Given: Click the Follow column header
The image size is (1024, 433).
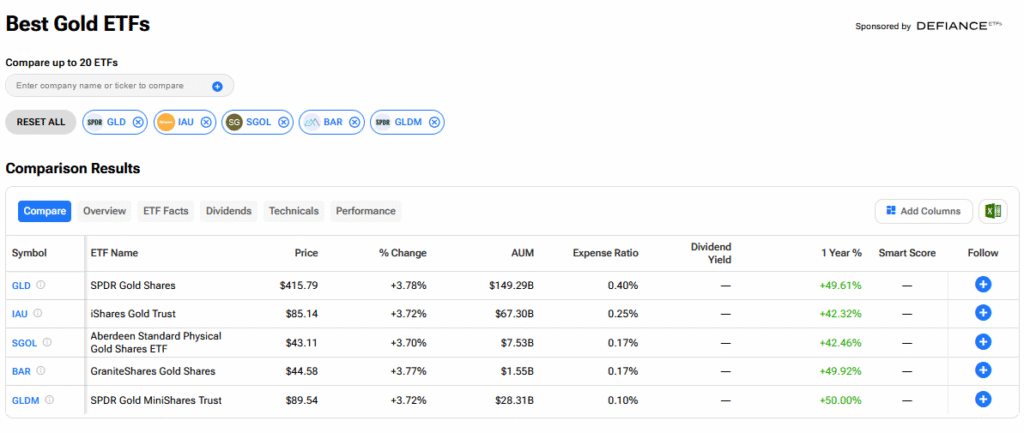Looking at the screenshot, I should pyautogui.click(x=983, y=253).
